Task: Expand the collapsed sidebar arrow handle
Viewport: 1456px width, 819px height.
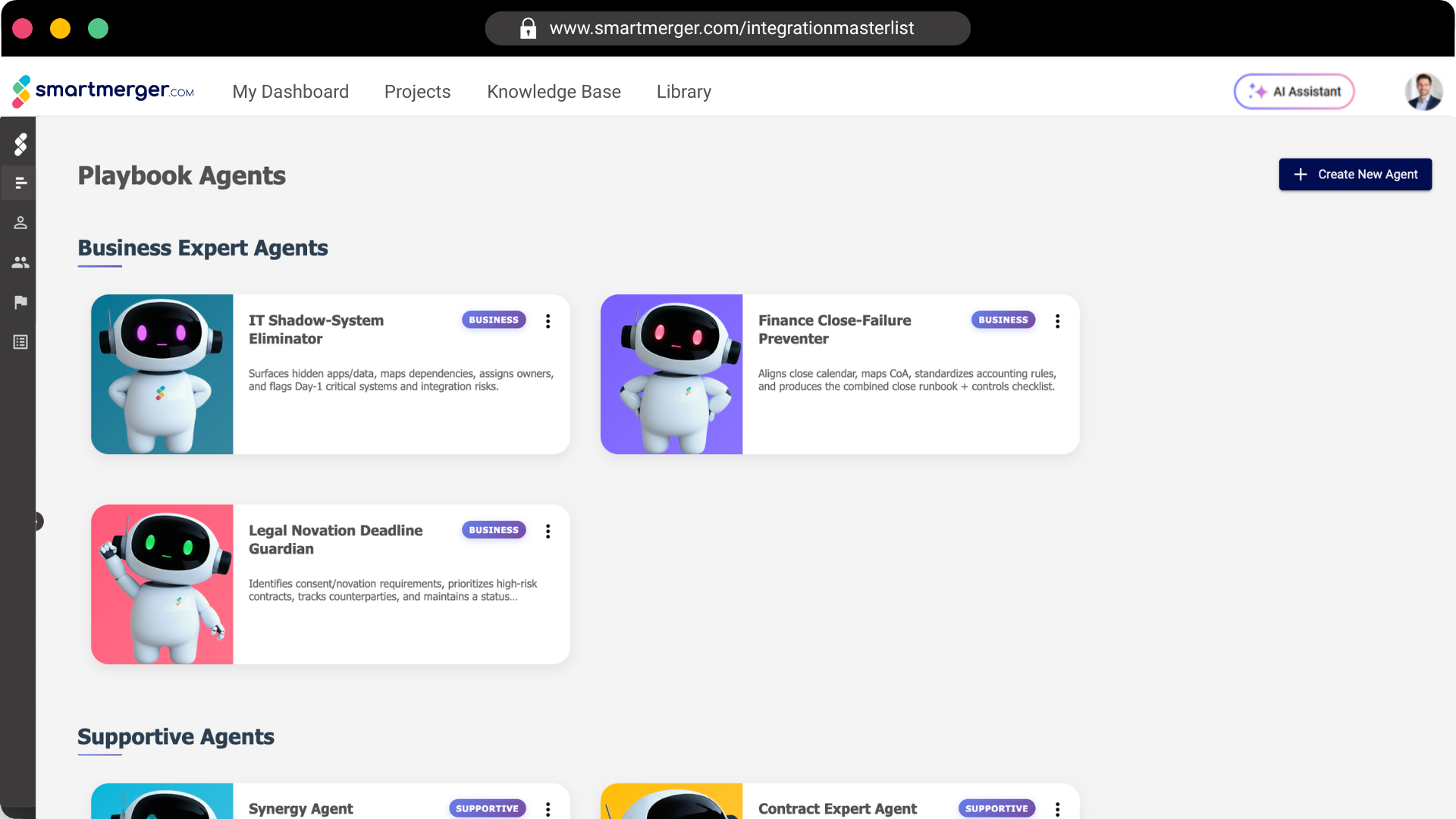Action: click(38, 521)
